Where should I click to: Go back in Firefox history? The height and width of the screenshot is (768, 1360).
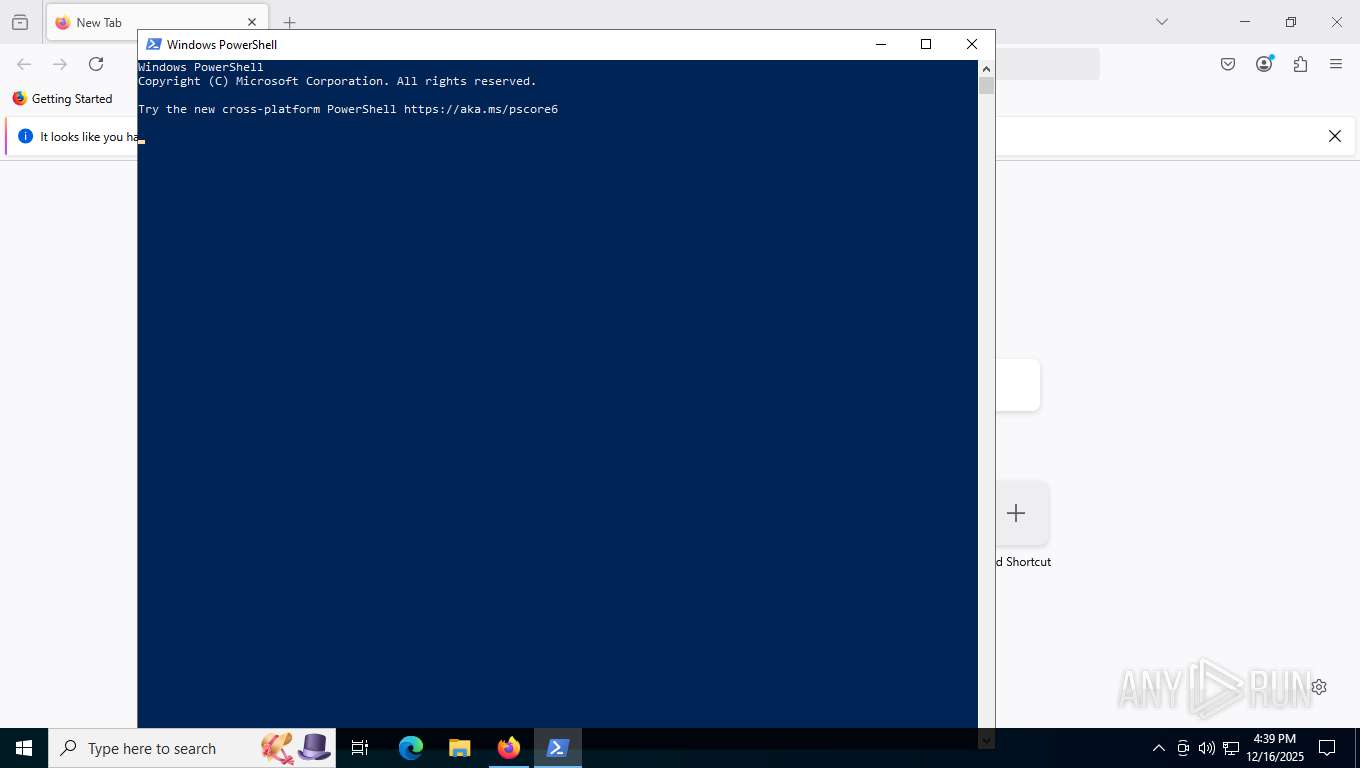pos(24,64)
